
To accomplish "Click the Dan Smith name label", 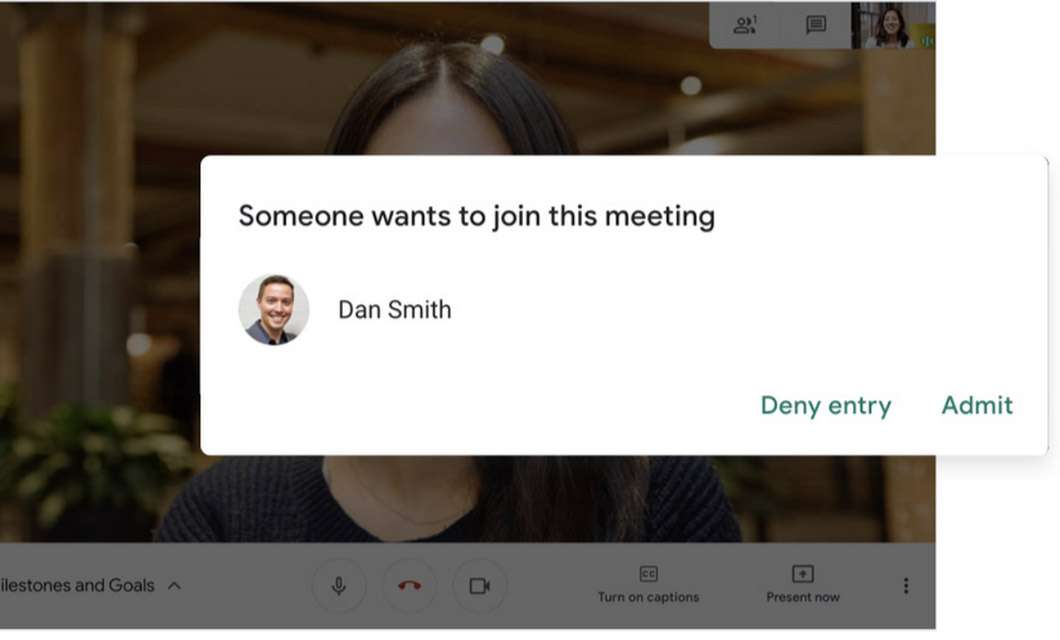I will pos(394,310).
